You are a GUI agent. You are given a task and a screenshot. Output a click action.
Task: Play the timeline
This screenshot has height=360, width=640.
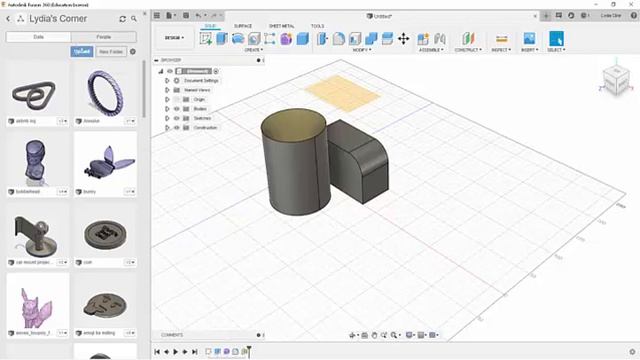click(176, 351)
